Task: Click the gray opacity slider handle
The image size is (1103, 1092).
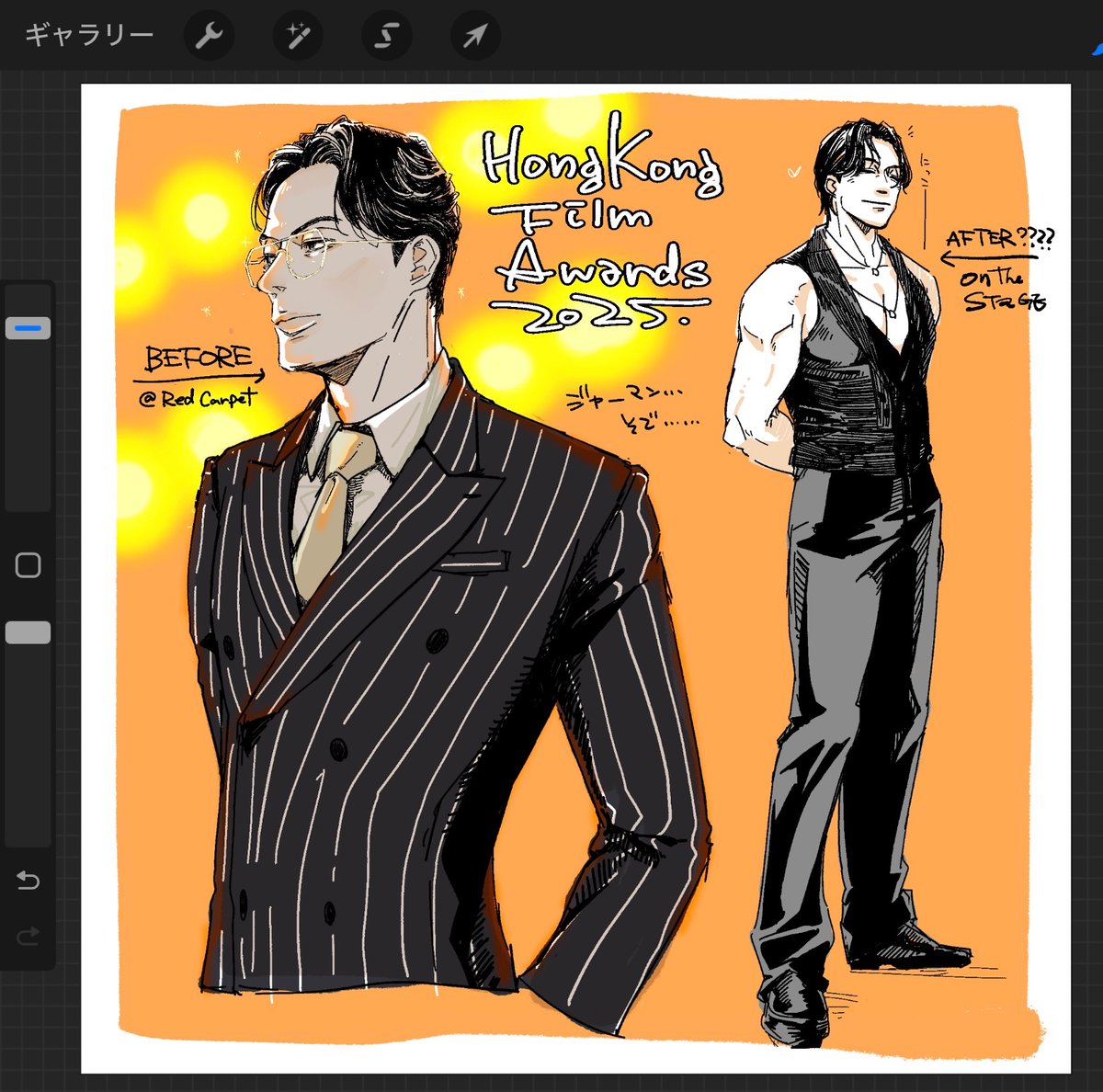Action: (28, 632)
